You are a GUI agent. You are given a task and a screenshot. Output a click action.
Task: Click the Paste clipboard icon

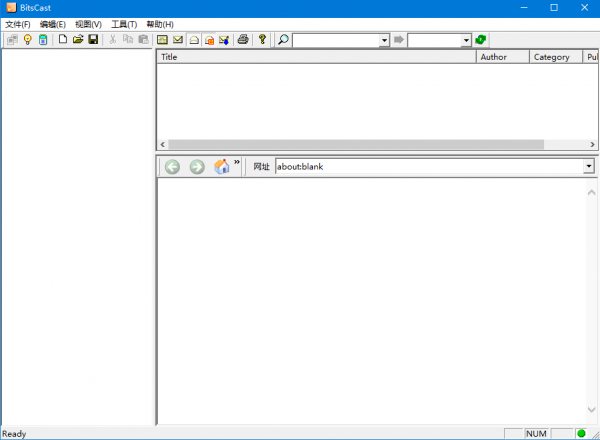click(143, 39)
